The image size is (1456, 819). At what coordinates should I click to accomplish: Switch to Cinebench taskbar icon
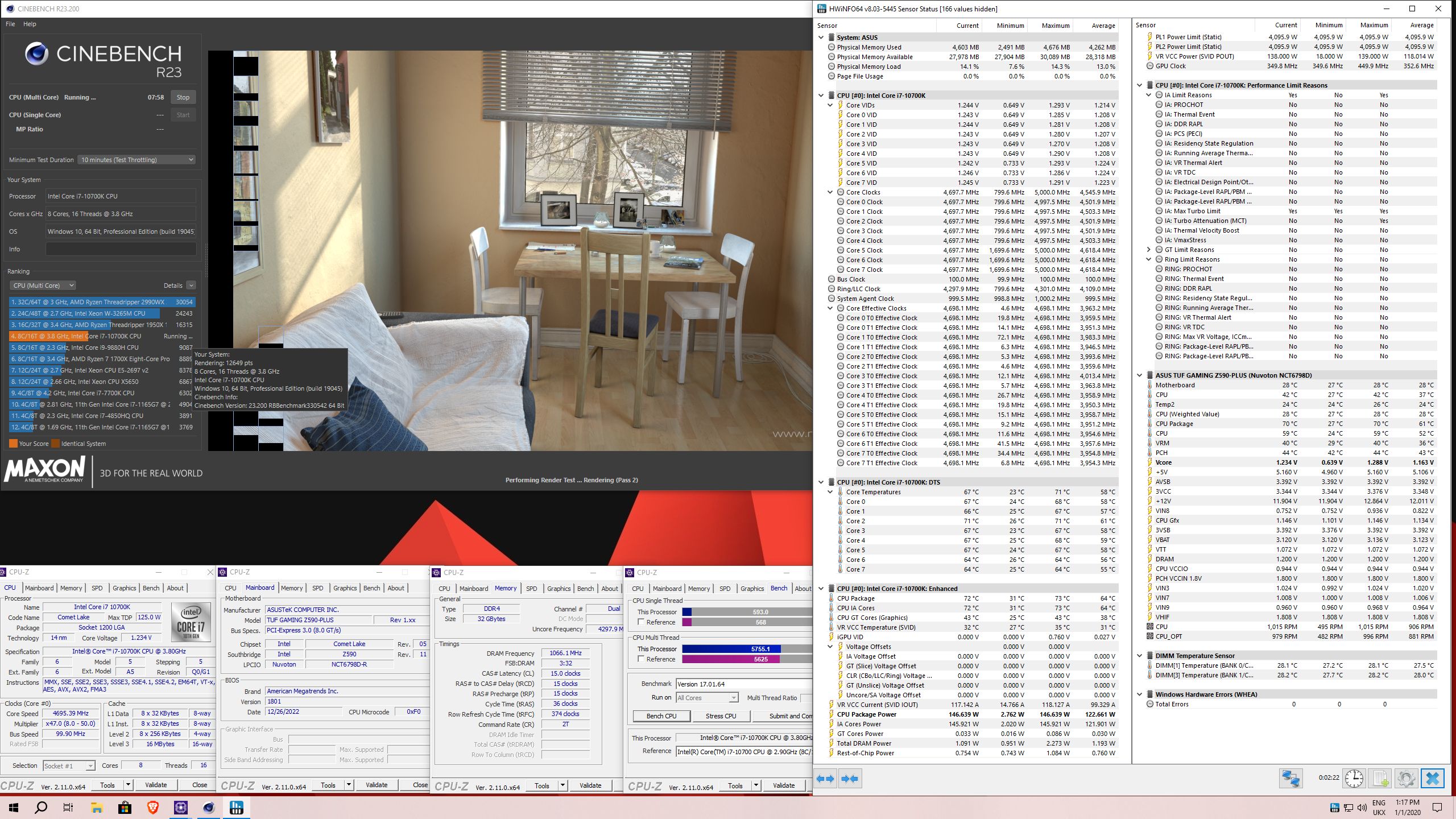[209, 808]
